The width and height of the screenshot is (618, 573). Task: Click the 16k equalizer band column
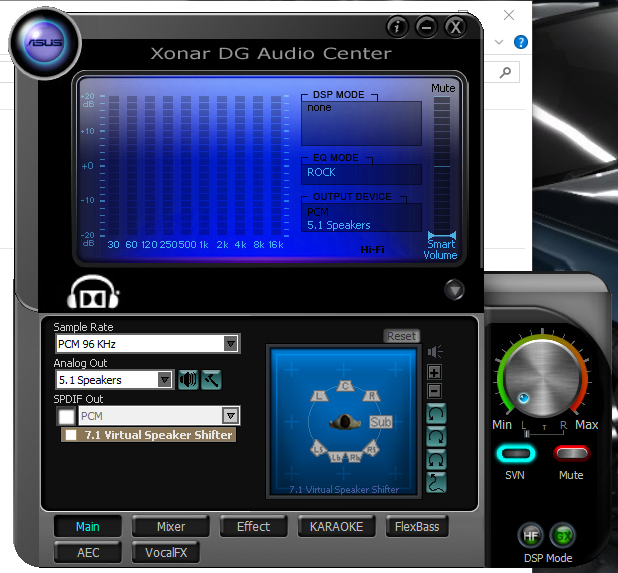coord(276,166)
